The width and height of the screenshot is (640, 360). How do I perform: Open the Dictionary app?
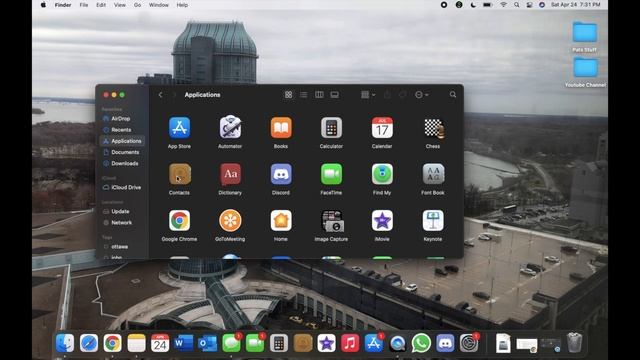[x=230, y=174]
